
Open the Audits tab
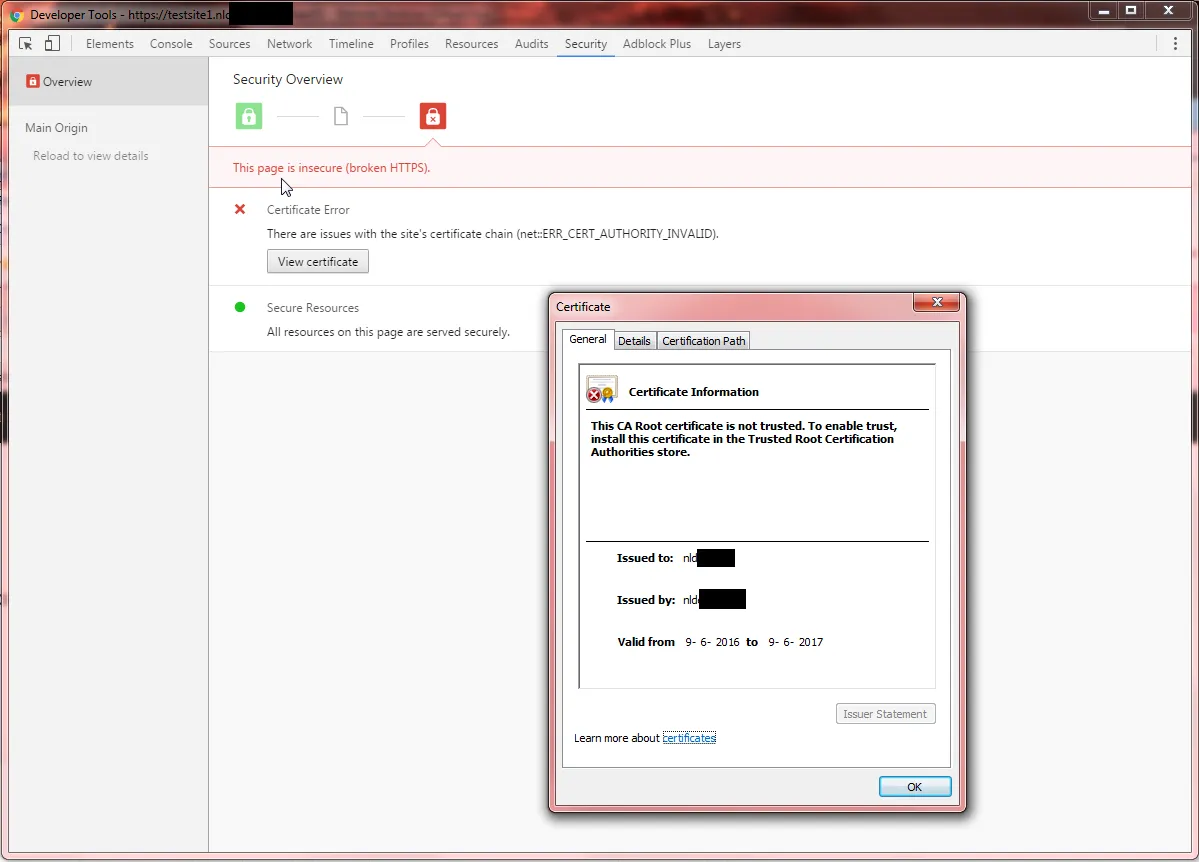coord(531,44)
